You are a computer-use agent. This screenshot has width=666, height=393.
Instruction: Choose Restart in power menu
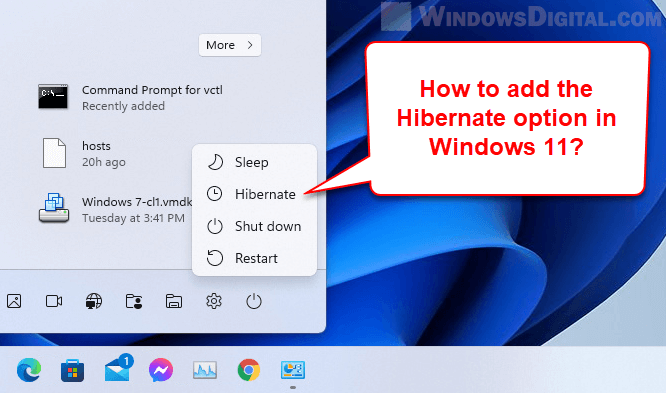(x=254, y=258)
